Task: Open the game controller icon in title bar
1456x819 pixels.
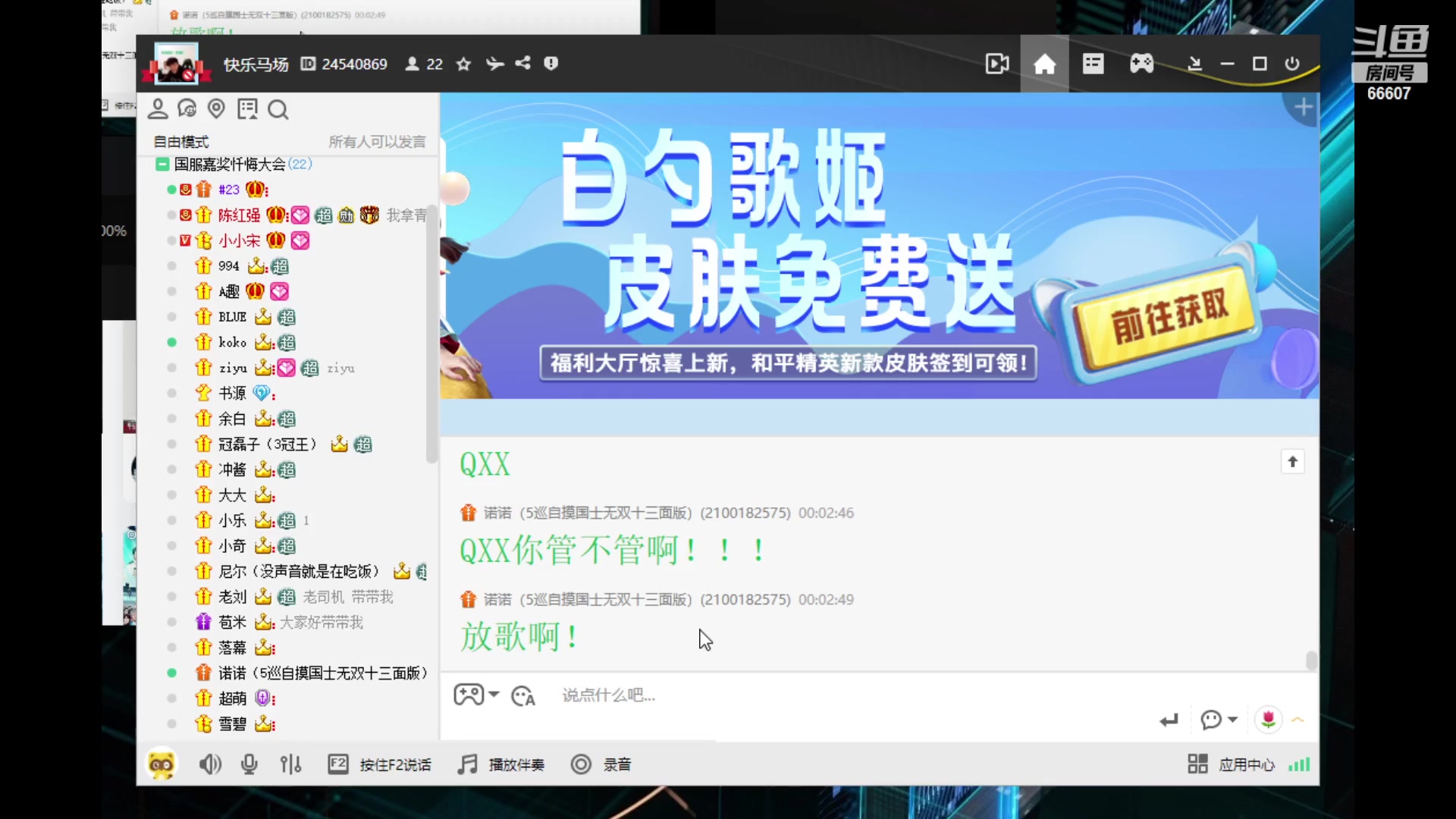Action: [x=1141, y=64]
